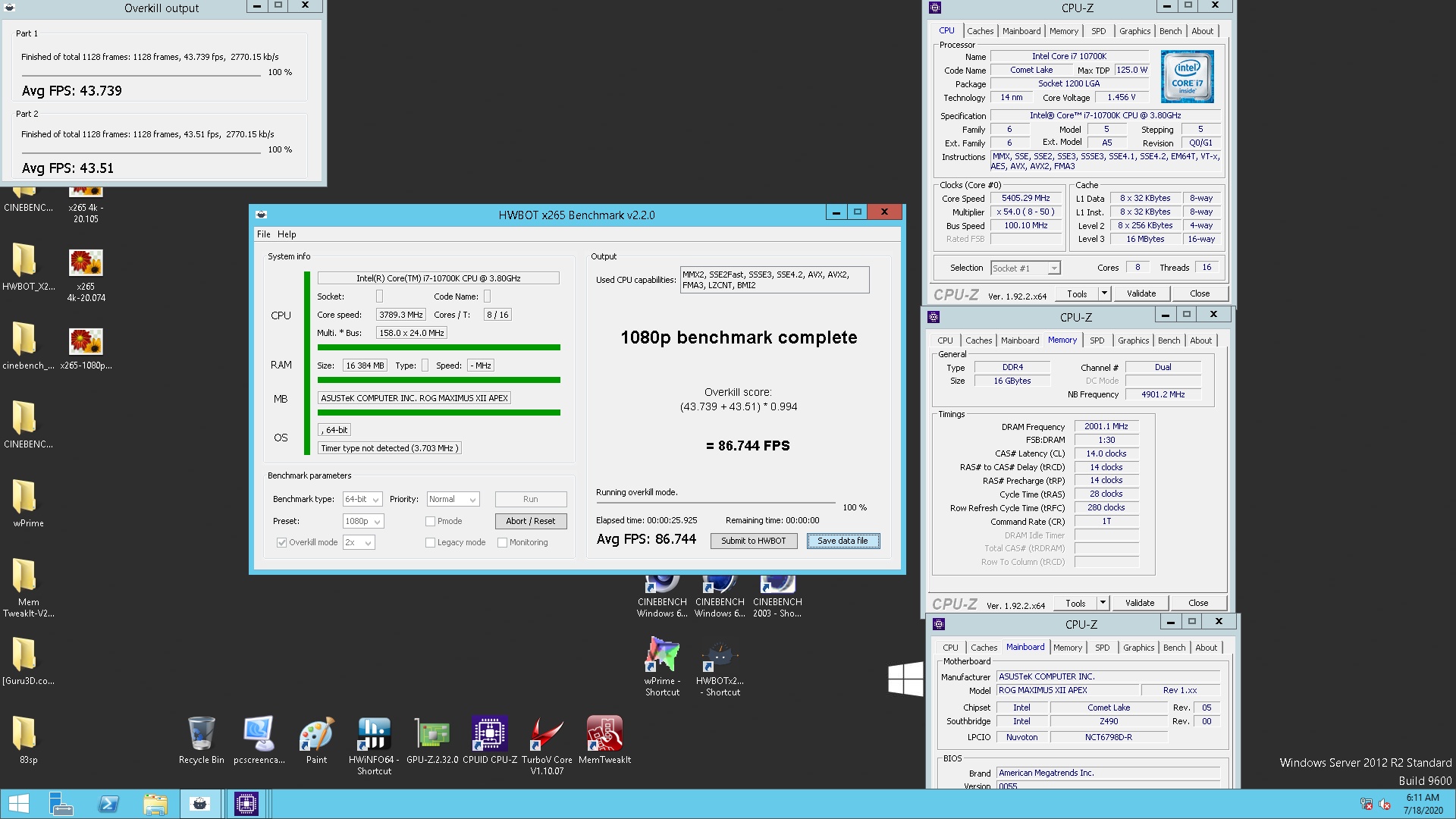Expand Tools arrow in top CPU-Z window
The image size is (1456, 819).
[x=1104, y=293]
